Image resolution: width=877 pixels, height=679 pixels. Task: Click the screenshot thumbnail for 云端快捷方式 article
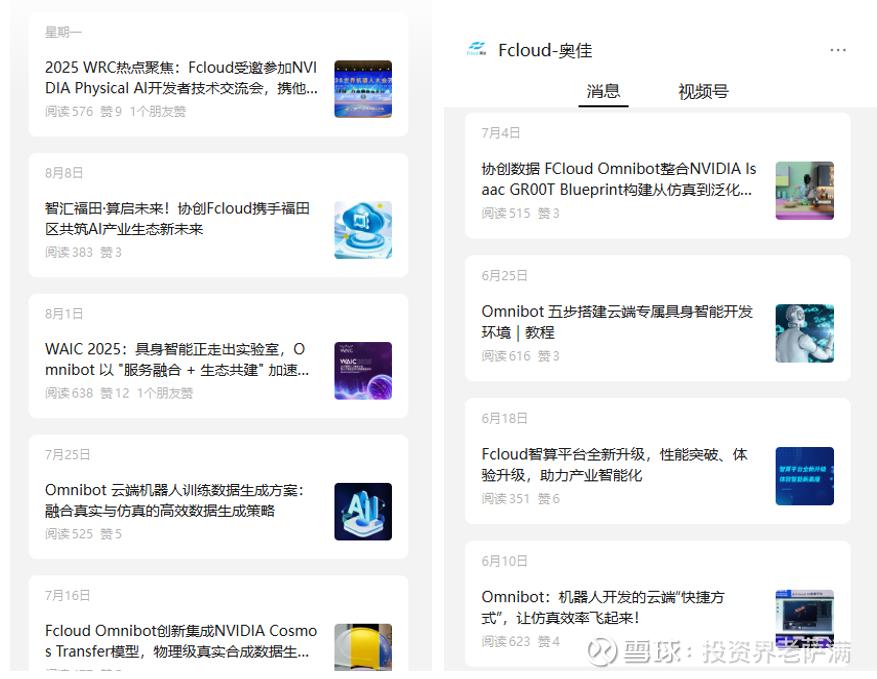pyautogui.click(x=804, y=618)
